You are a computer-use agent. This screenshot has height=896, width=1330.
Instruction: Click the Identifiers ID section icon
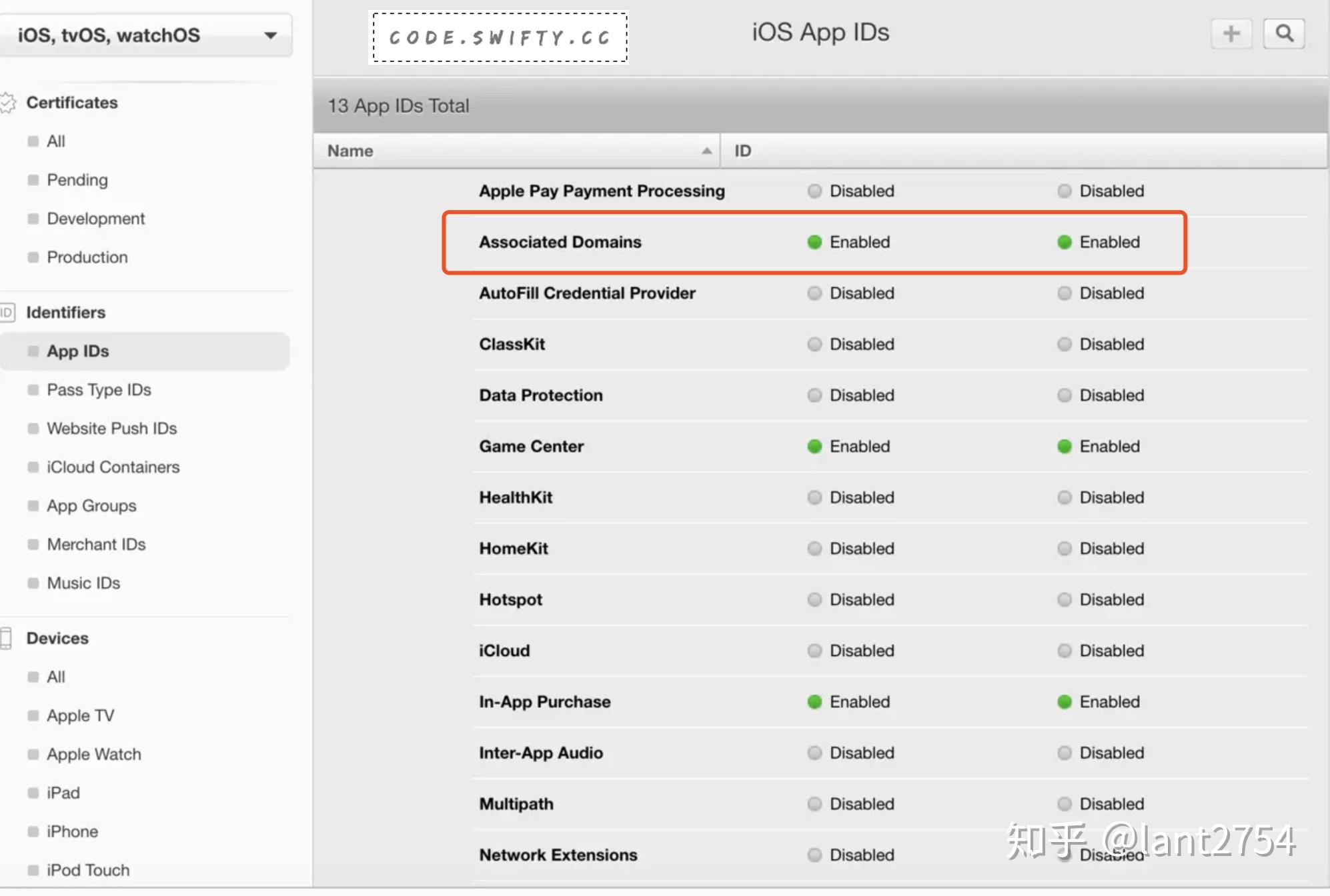(x=7, y=313)
